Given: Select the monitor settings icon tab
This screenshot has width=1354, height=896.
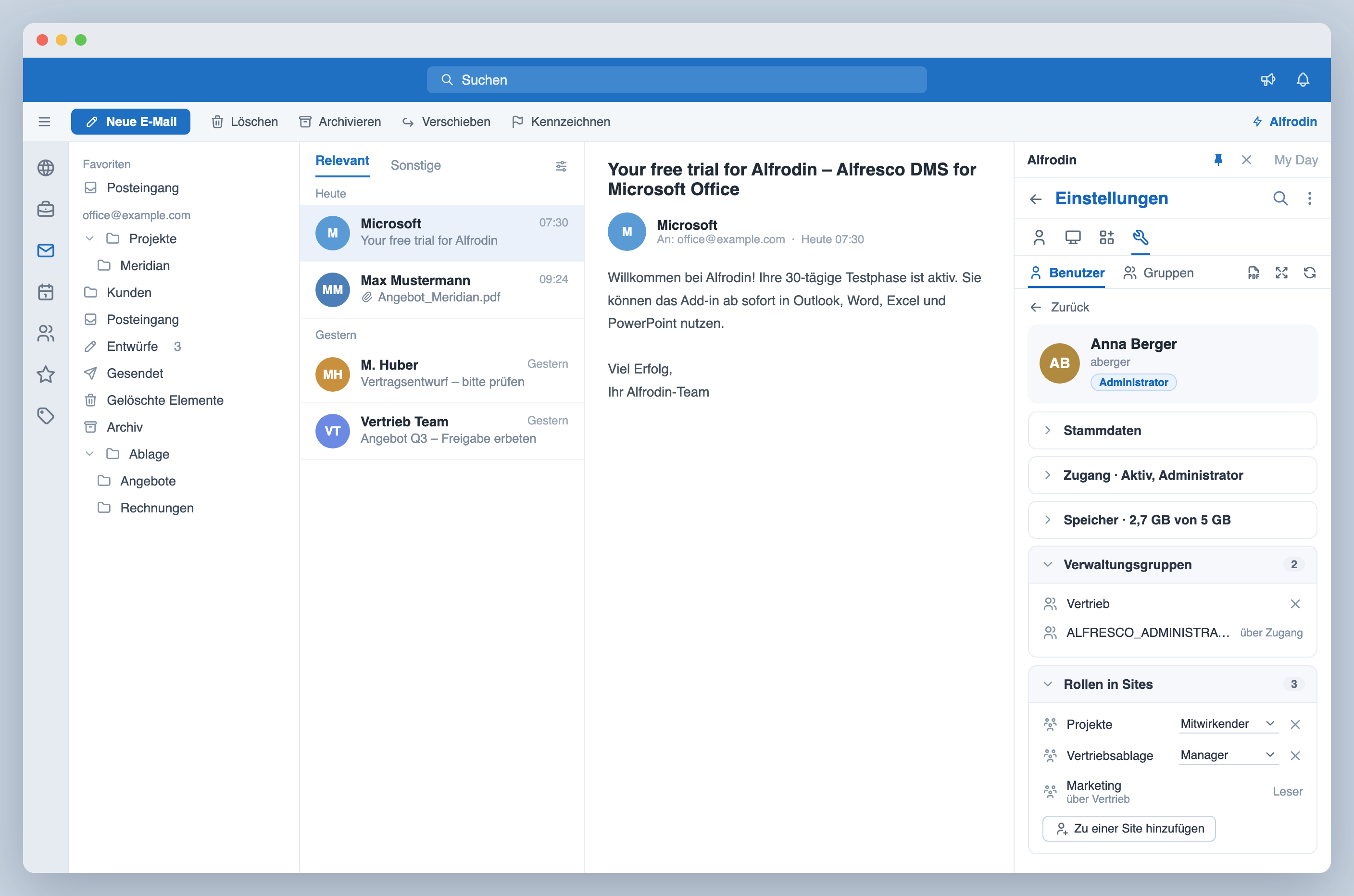Looking at the screenshot, I should tap(1073, 237).
